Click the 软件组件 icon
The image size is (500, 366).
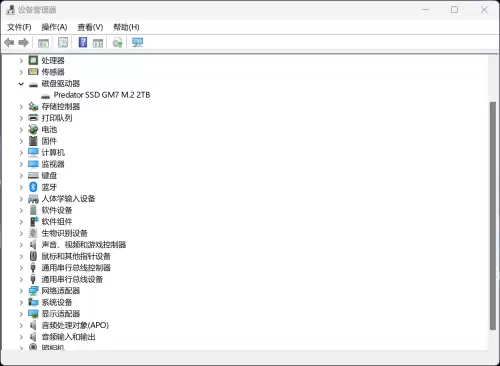(x=34, y=221)
